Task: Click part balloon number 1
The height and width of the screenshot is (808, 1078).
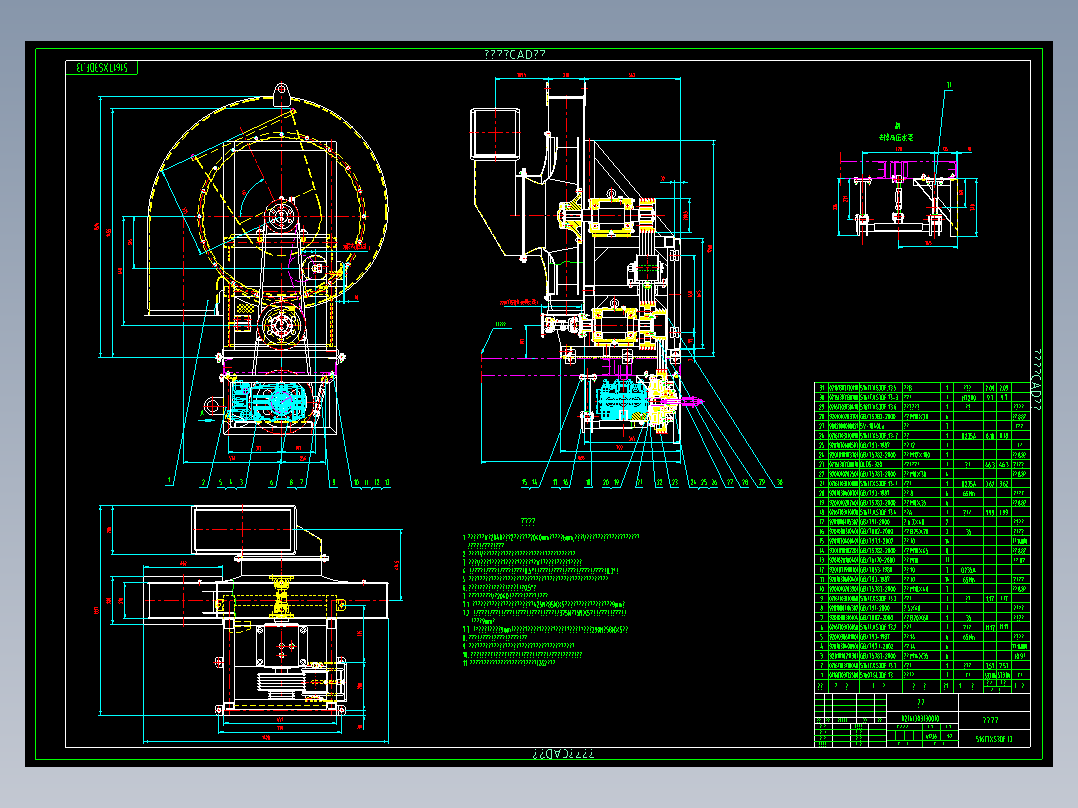Action: coord(169,481)
